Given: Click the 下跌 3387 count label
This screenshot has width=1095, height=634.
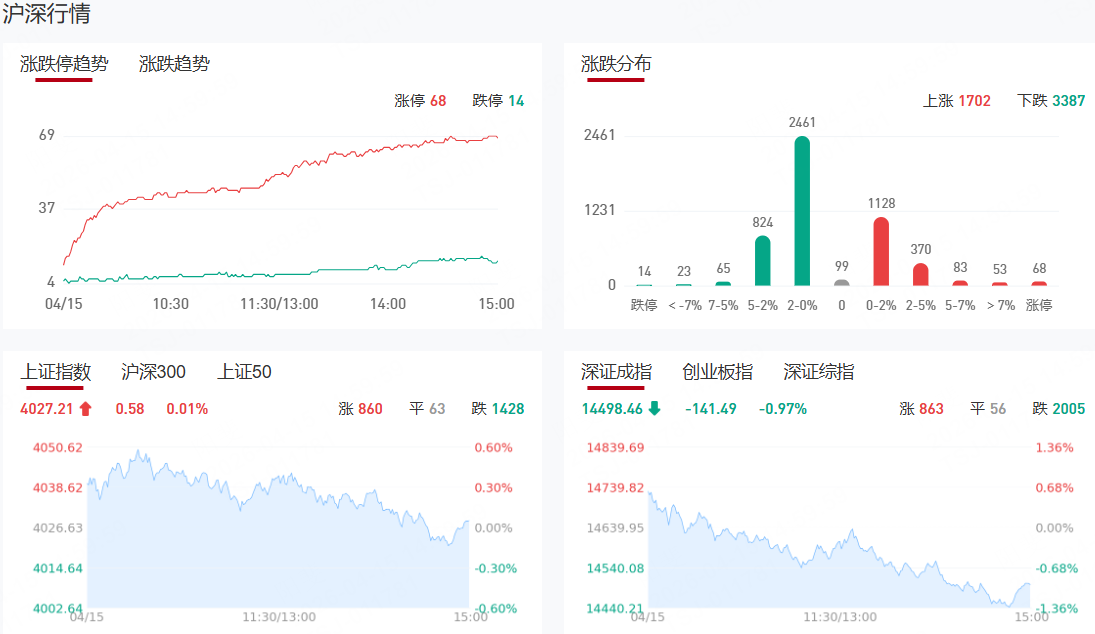Looking at the screenshot, I should (x=1050, y=100).
